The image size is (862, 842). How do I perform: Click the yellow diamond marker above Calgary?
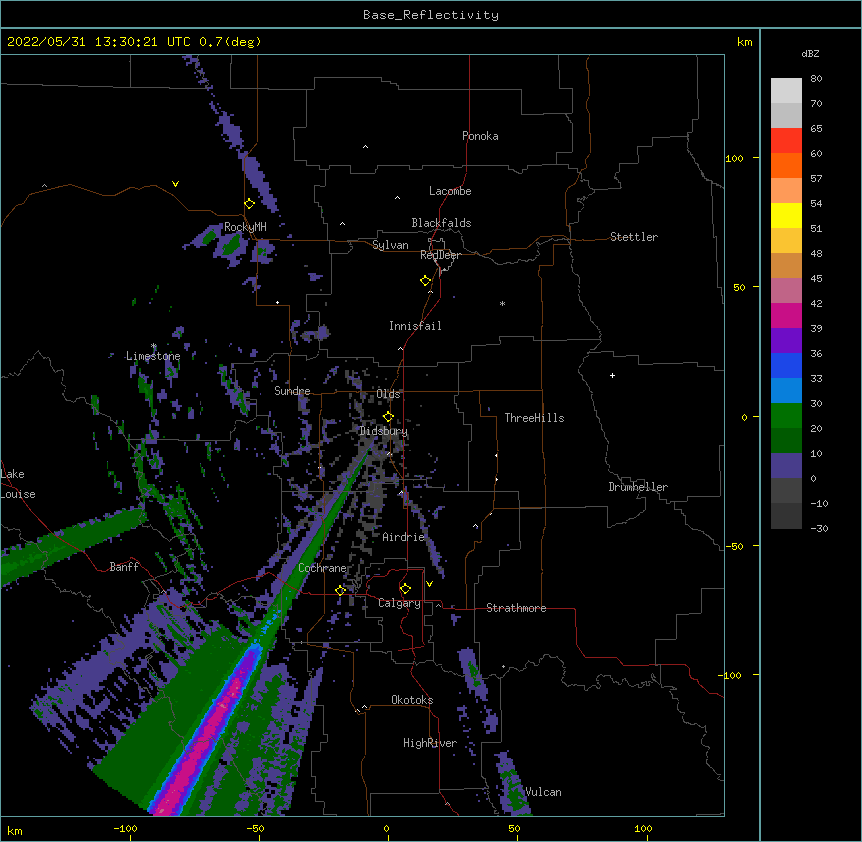405,589
